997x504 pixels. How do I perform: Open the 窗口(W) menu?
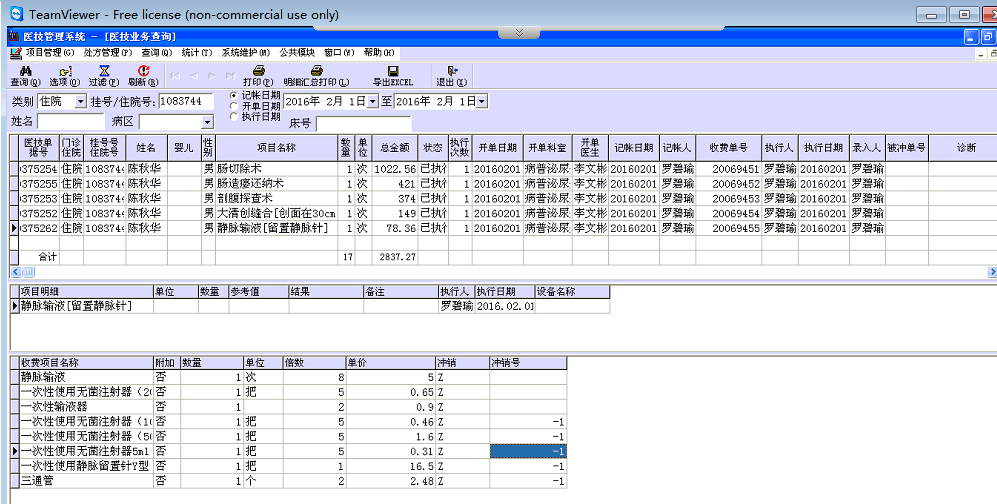(x=339, y=53)
